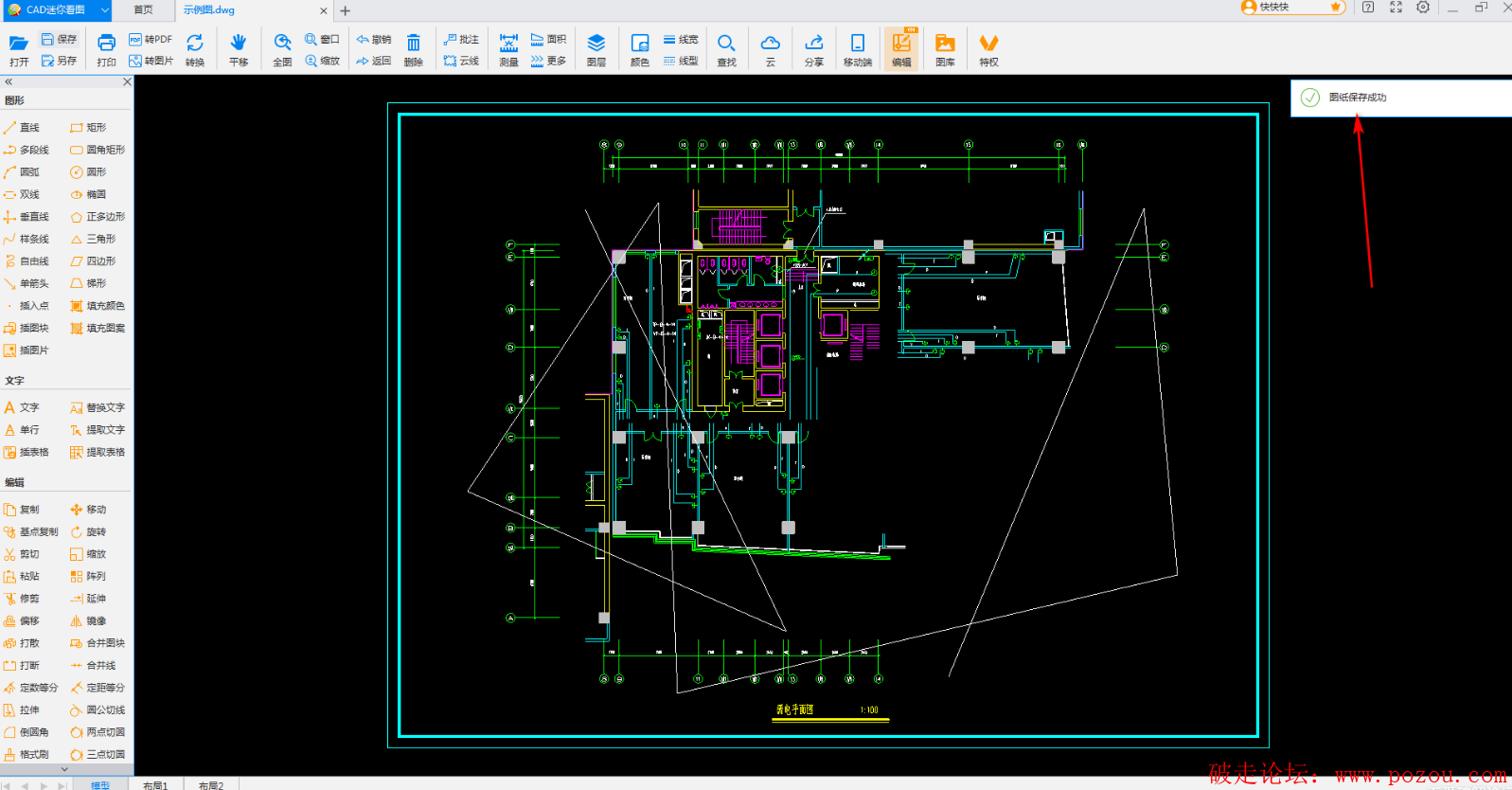Click the 保存 (Save) button
Screen dimensions: 1512x790
coord(59,39)
